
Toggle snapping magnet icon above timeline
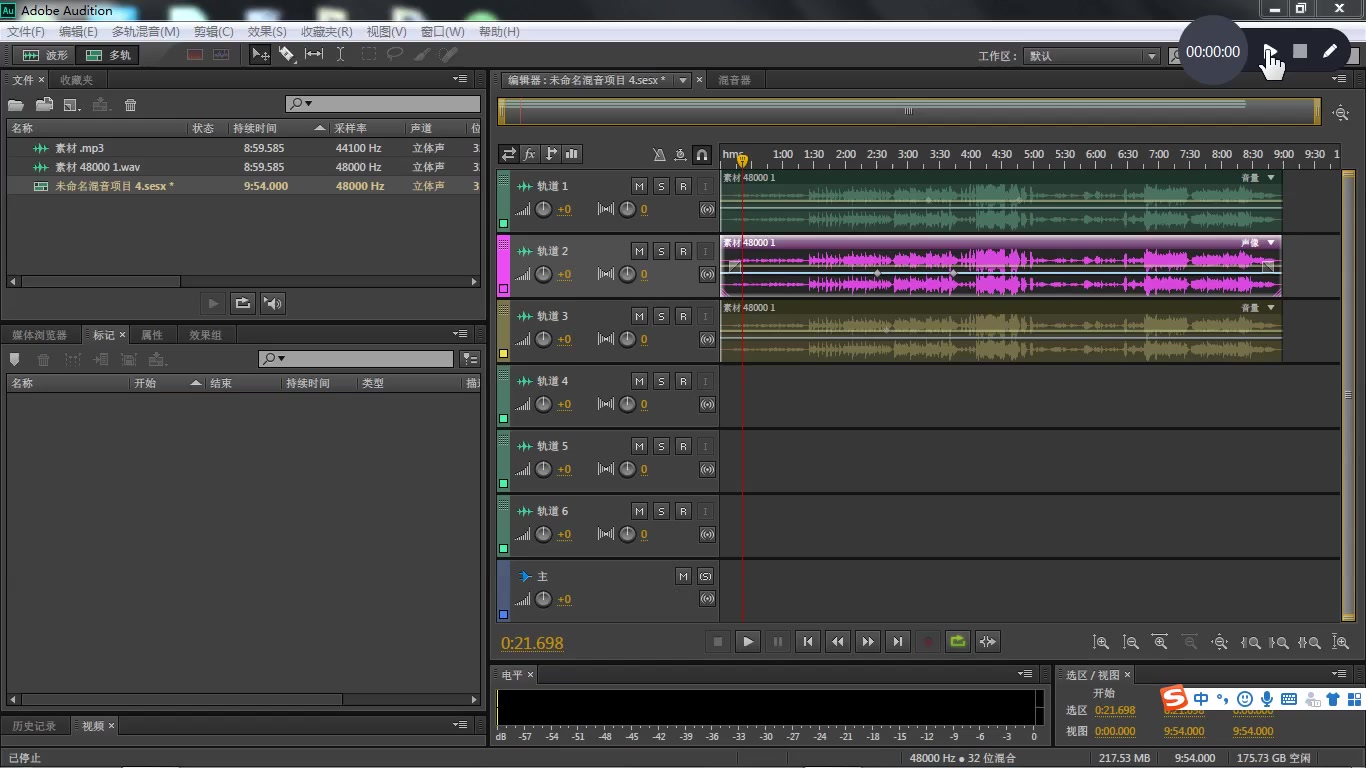pyautogui.click(x=702, y=155)
